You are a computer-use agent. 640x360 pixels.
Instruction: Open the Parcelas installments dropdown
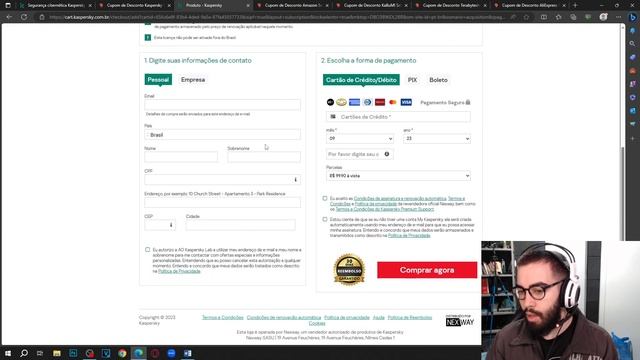(398, 176)
